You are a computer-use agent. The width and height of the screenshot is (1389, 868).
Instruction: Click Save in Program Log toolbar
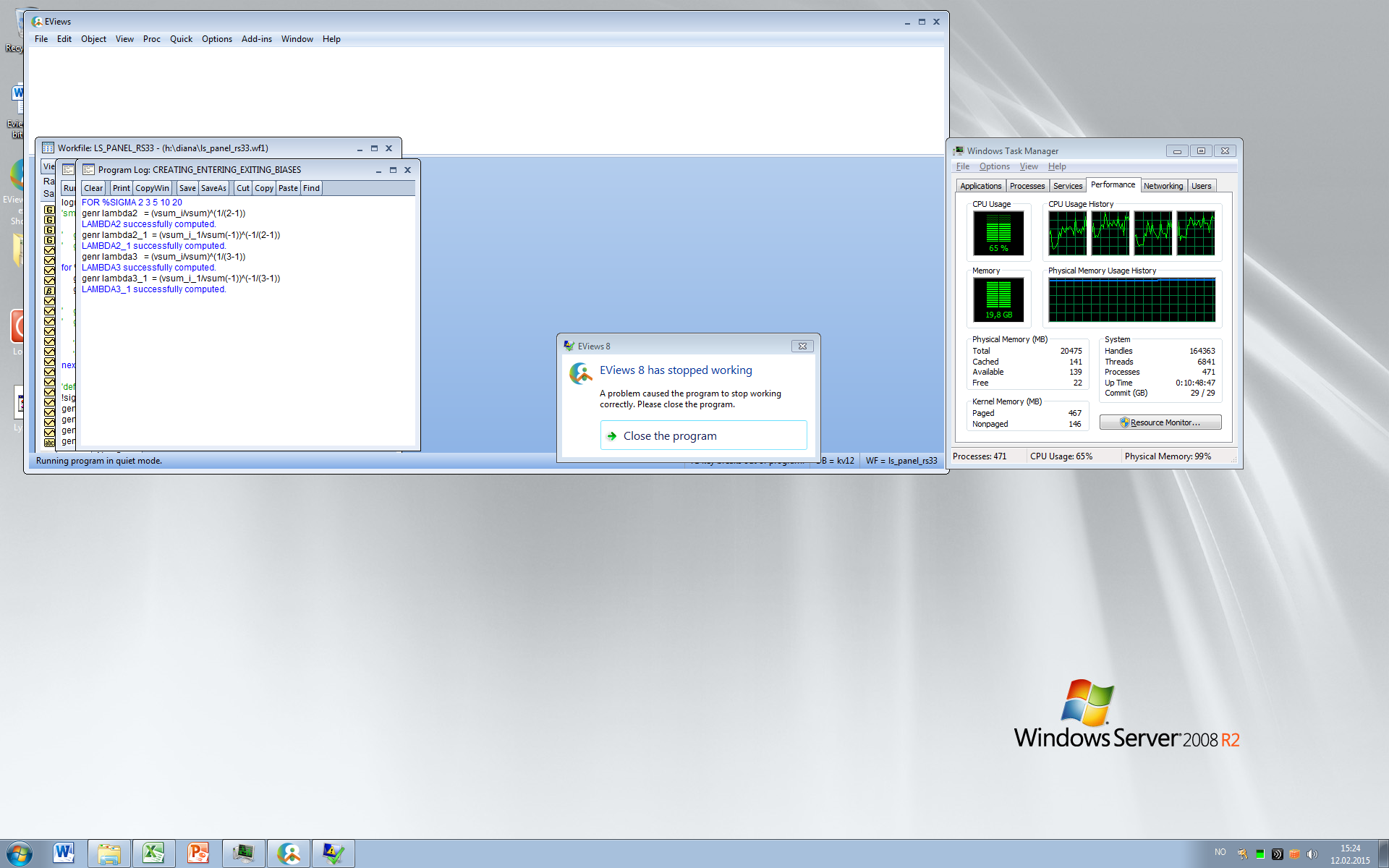[187, 188]
